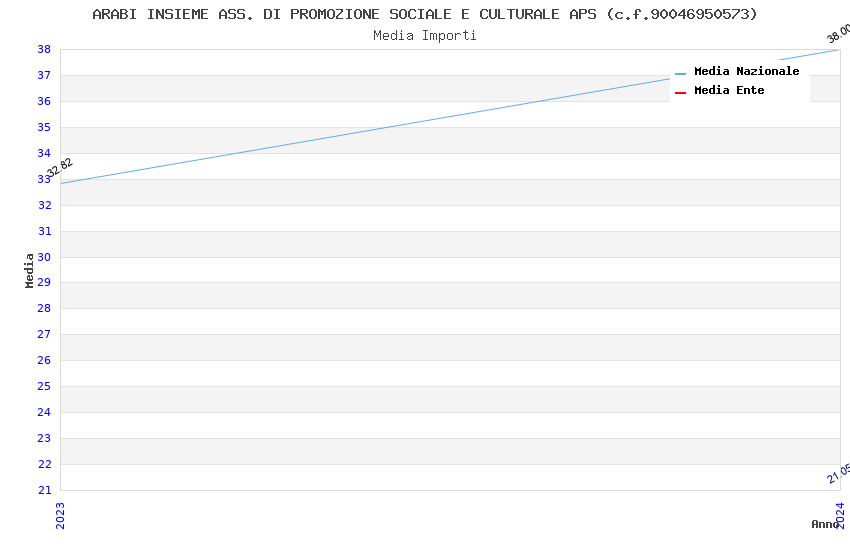Click the 2023 x-axis label
The height and width of the screenshot is (550, 850).
coord(60,515)
